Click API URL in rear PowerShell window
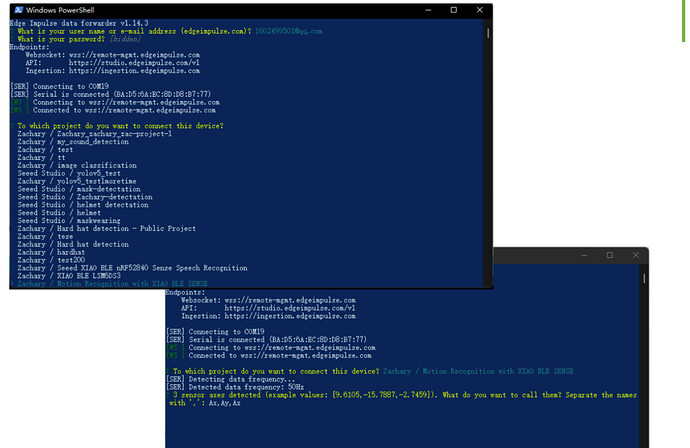The width and height of the screenshot is (690, 448). [x=290, y=308]
